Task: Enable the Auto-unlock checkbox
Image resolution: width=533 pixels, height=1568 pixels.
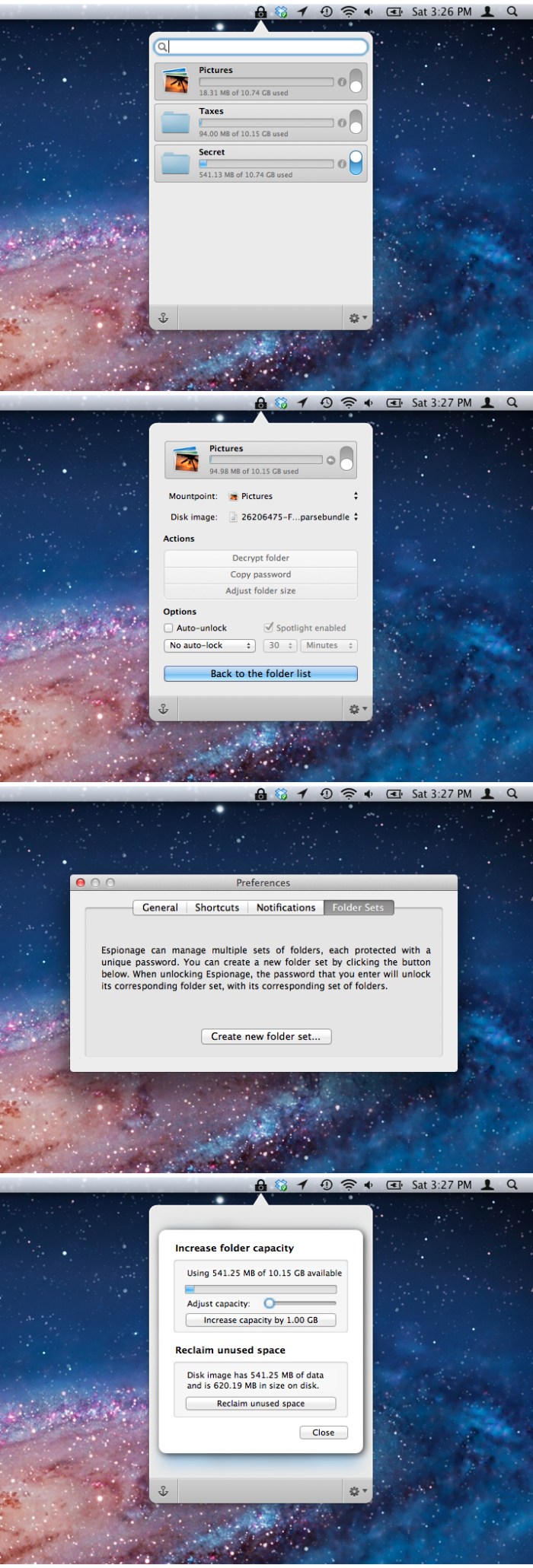Action: point(168,628)
